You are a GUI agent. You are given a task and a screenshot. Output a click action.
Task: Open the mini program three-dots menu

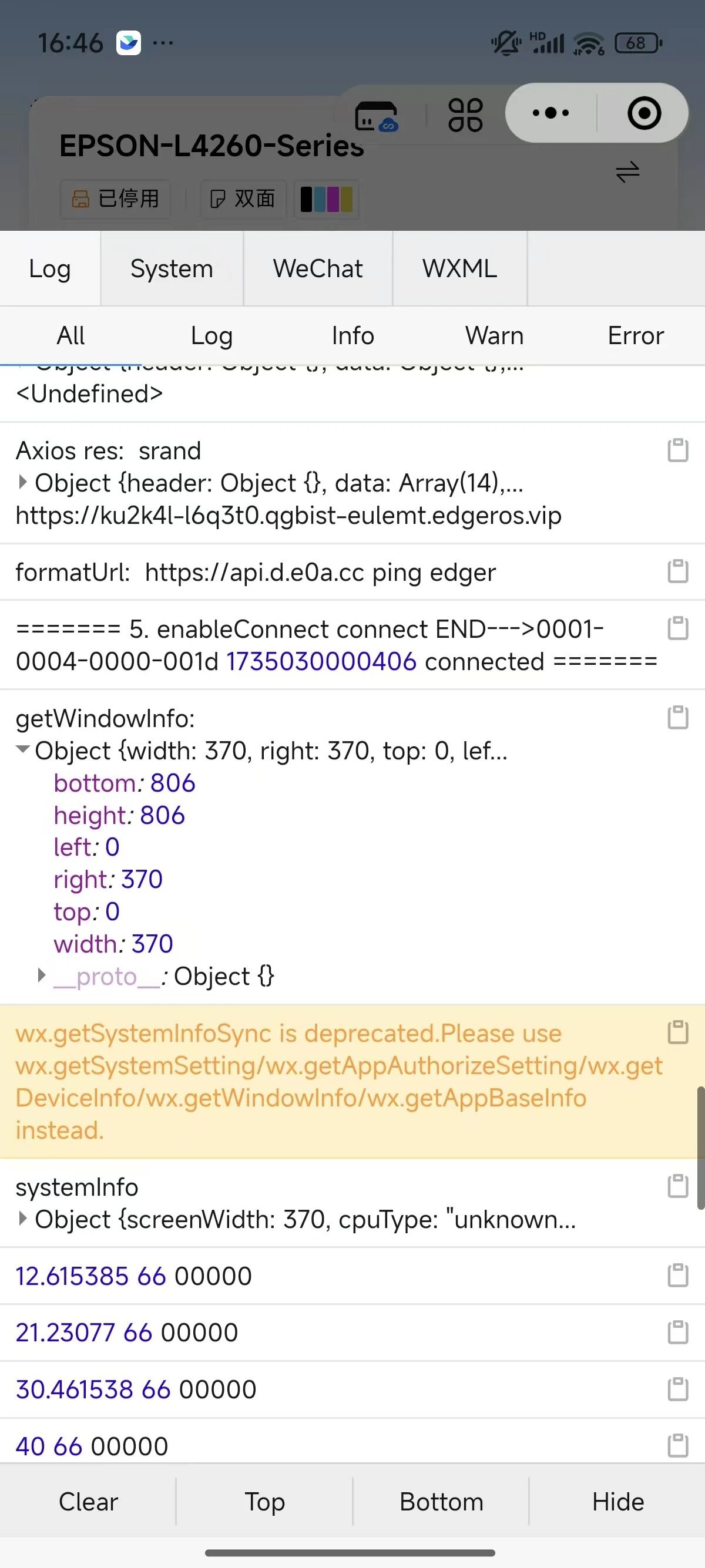click(x=550, y=113)
